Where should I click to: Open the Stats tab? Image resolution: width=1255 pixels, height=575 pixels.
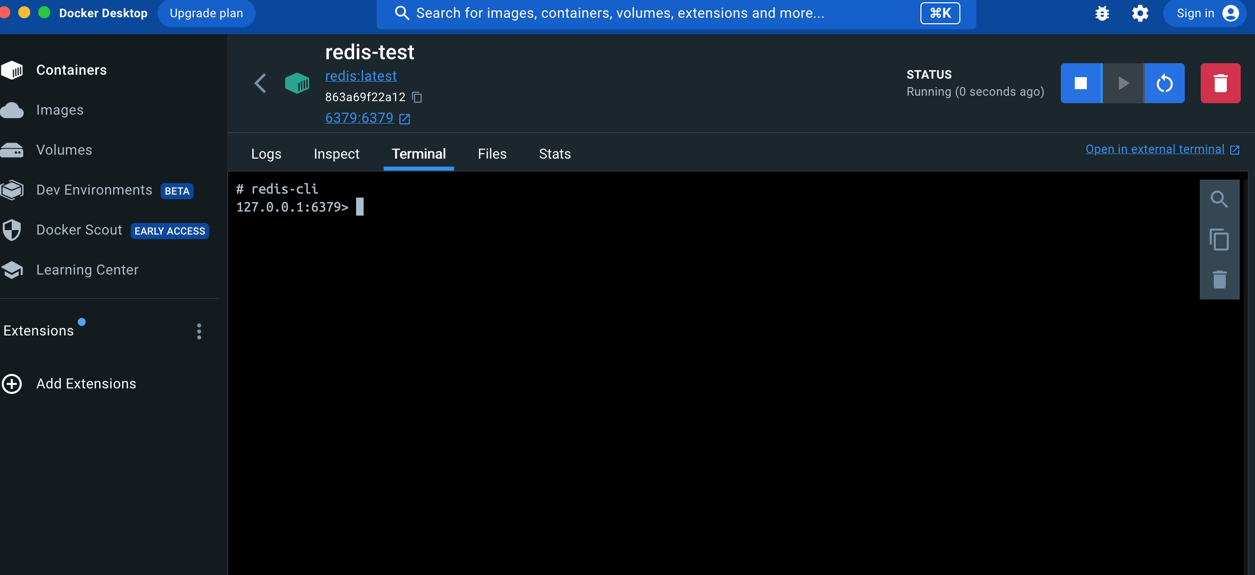(x=555, y=154)
